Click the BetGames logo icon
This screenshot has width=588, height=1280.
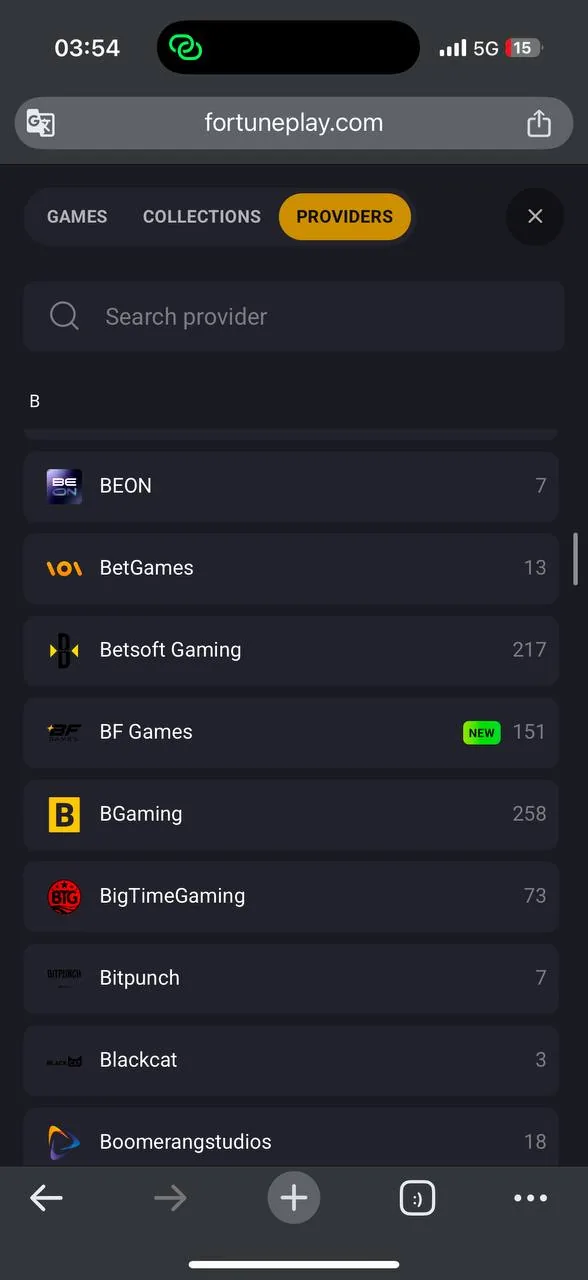tap(64, 568)
